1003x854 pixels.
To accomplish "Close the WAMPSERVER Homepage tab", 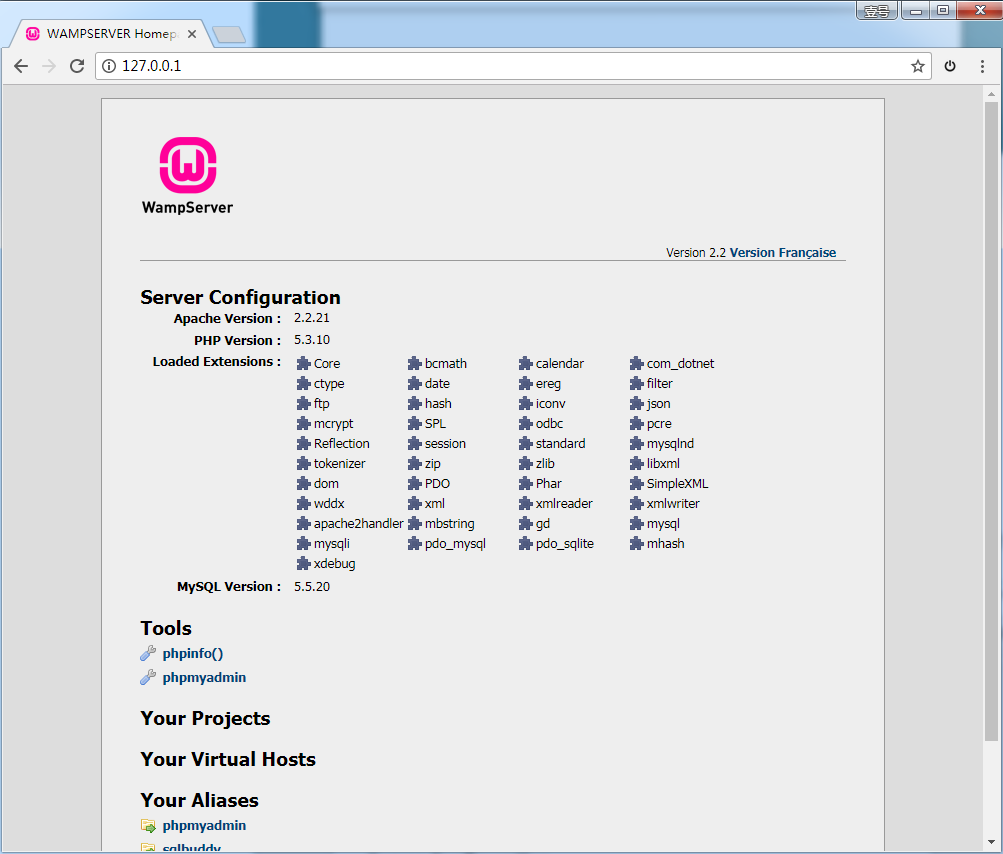I will 192,34.
